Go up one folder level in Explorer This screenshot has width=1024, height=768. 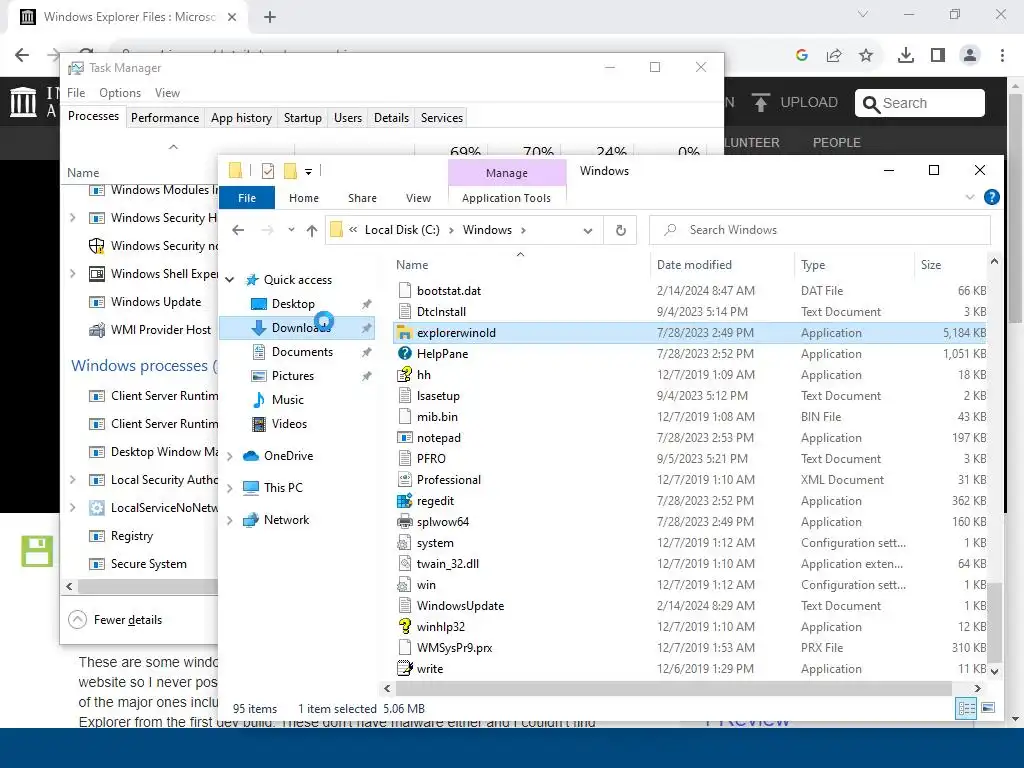[312, 230]
